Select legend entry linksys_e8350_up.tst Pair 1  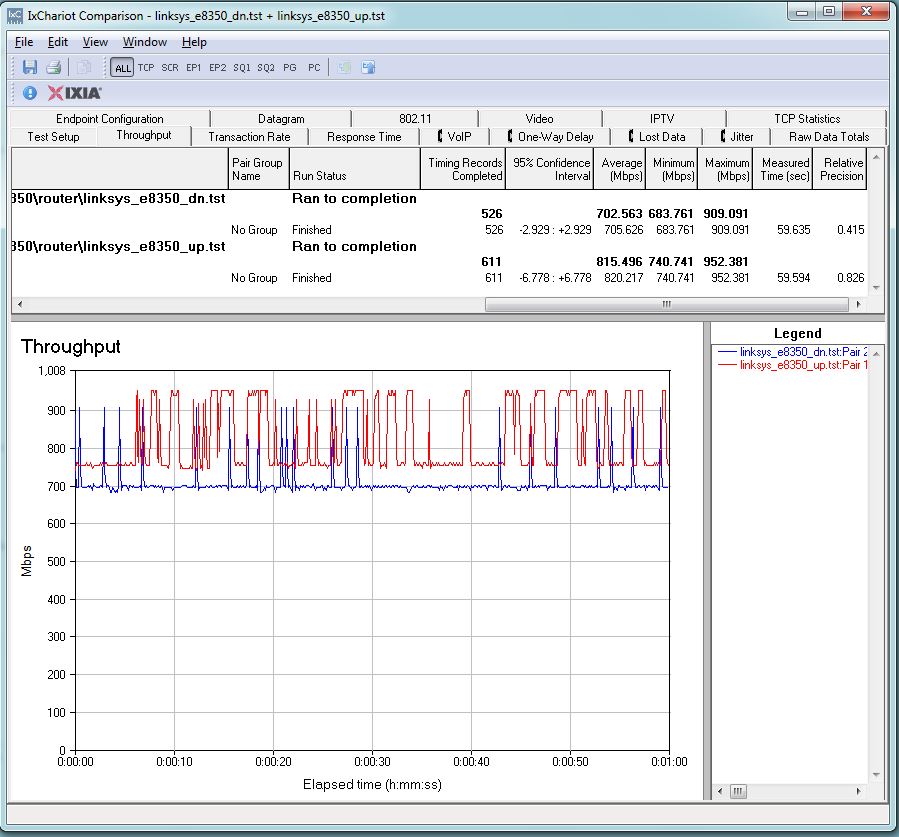pos(793,365)
